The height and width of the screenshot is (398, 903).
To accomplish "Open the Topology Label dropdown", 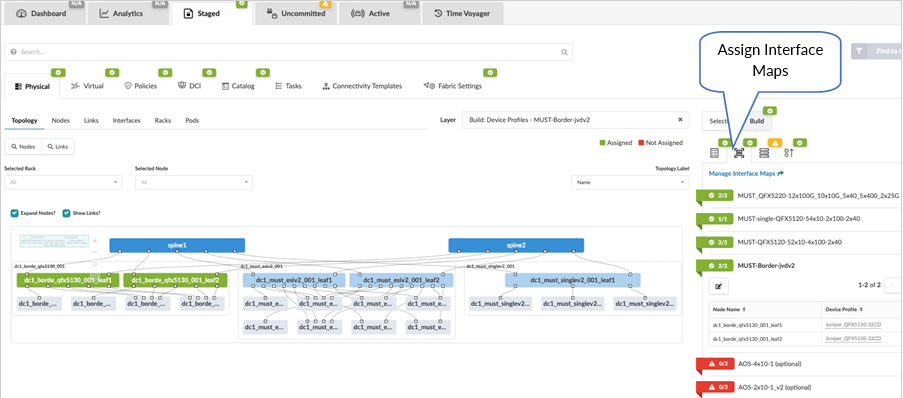I will coord(630,182).
